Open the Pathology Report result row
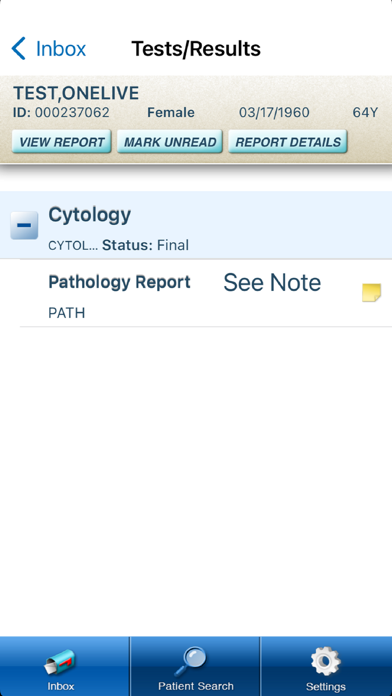The height and width of the screenshot is (696, 392). coord(206,293)
